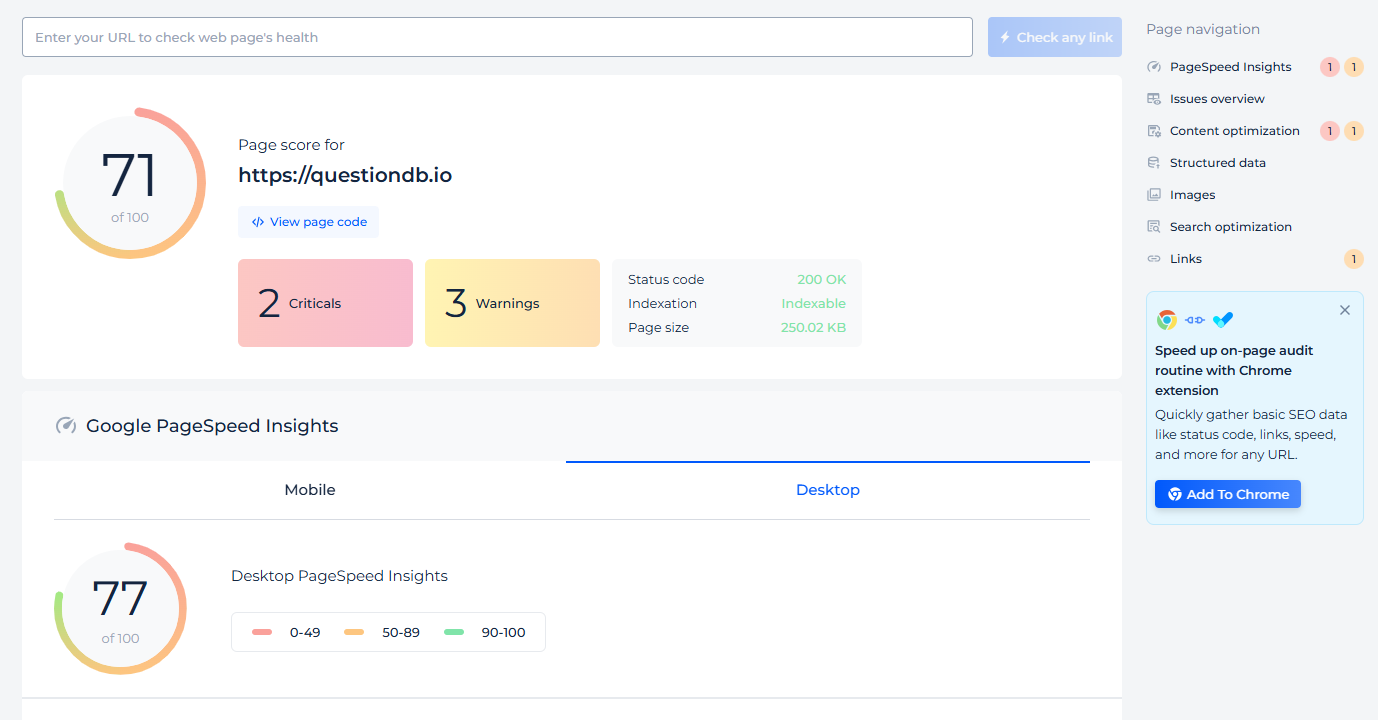Viewport: 1378px width, 720px height.
Task: Click the Images nav icon
Action: point(1153,195)
